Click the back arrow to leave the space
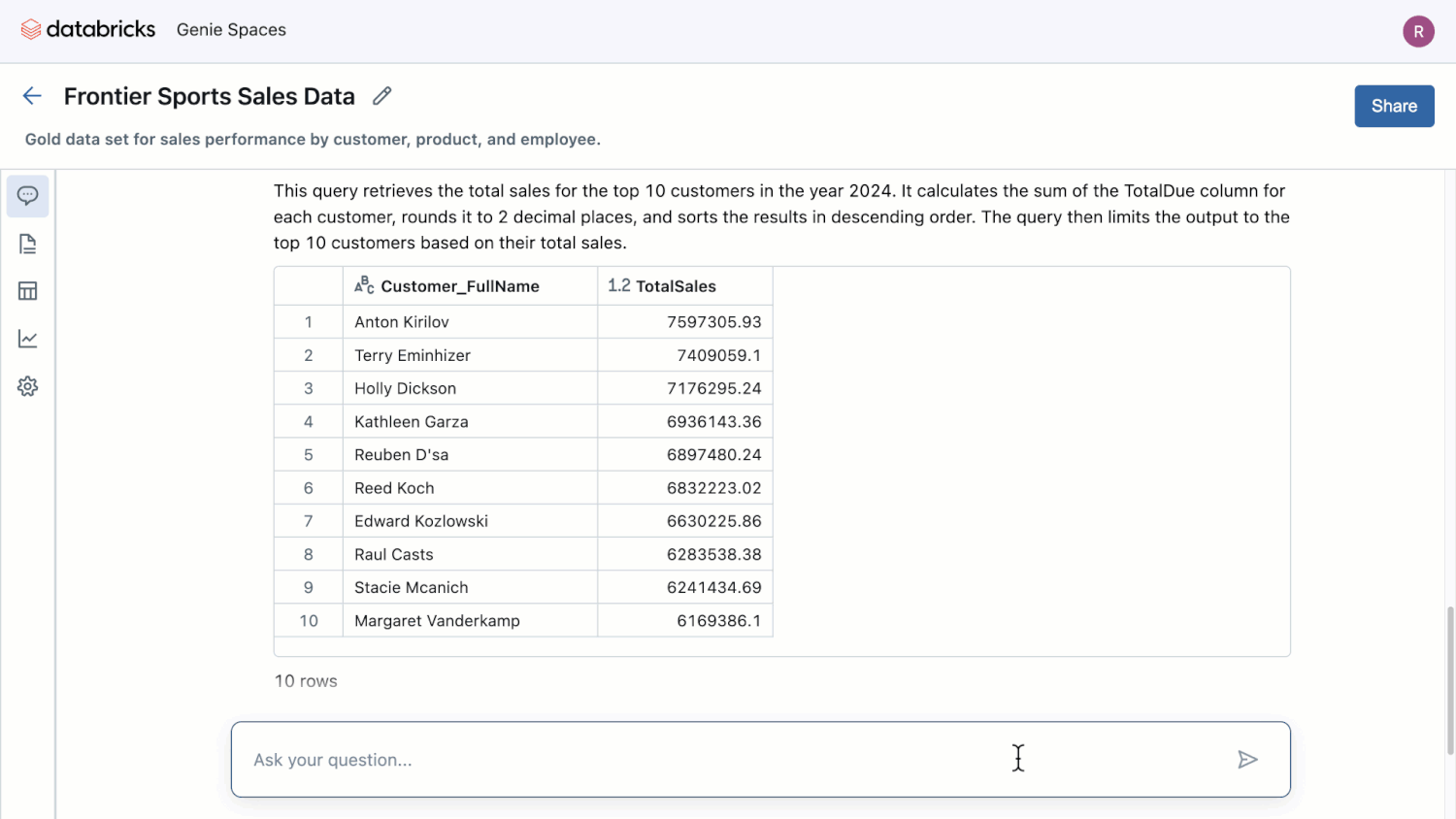1456x819 pixels. coord(32,95)
